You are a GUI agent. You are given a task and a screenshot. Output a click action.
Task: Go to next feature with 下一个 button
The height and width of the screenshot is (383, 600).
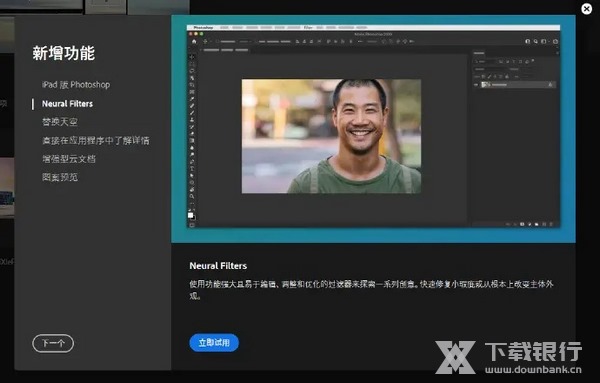click(x=53, y=343)
